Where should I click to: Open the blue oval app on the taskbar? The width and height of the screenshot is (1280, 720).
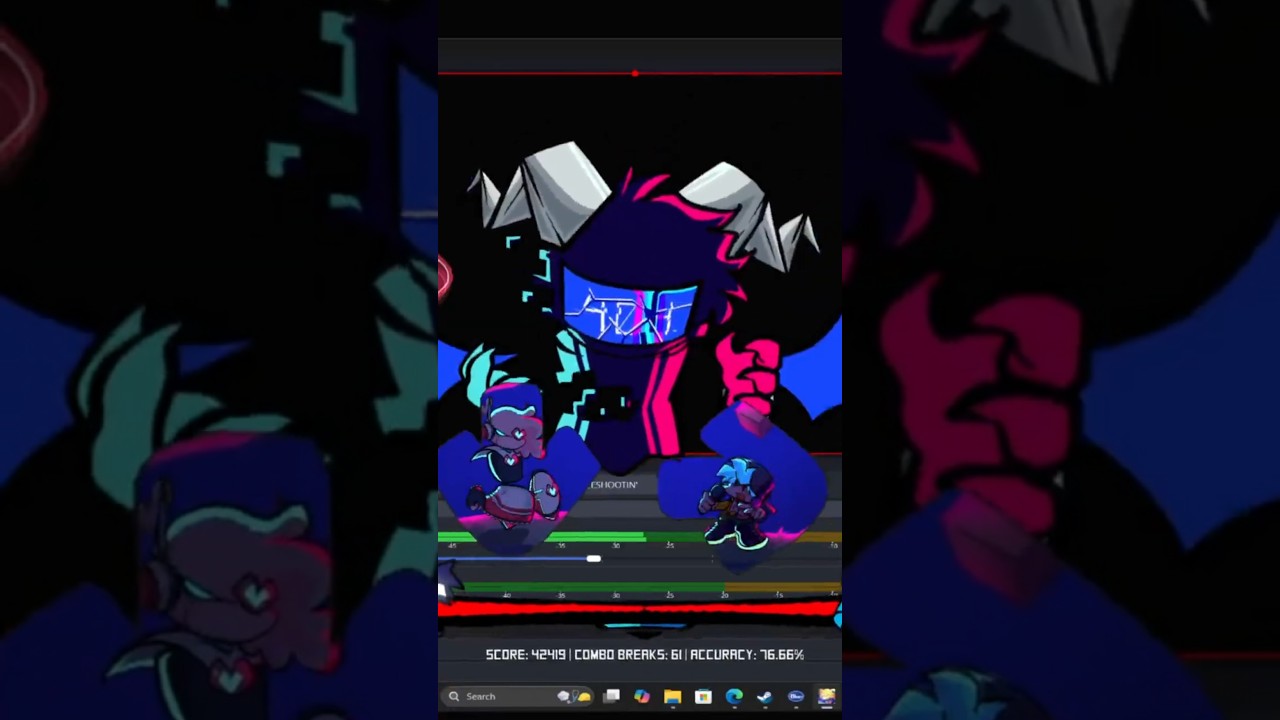coord(796,696)
